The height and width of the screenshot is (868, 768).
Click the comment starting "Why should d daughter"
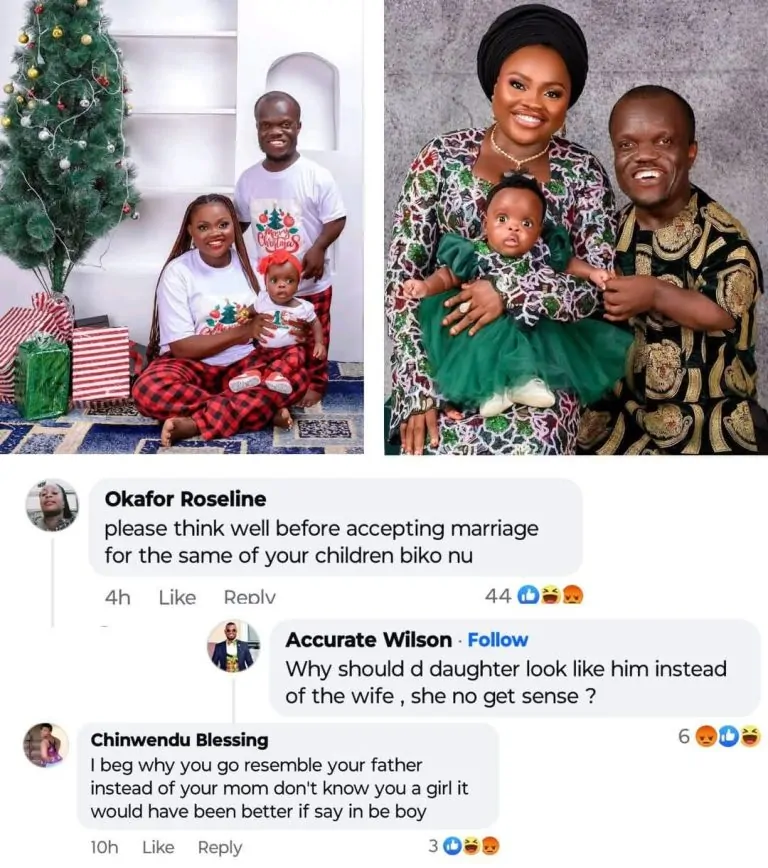click(506, 682)
